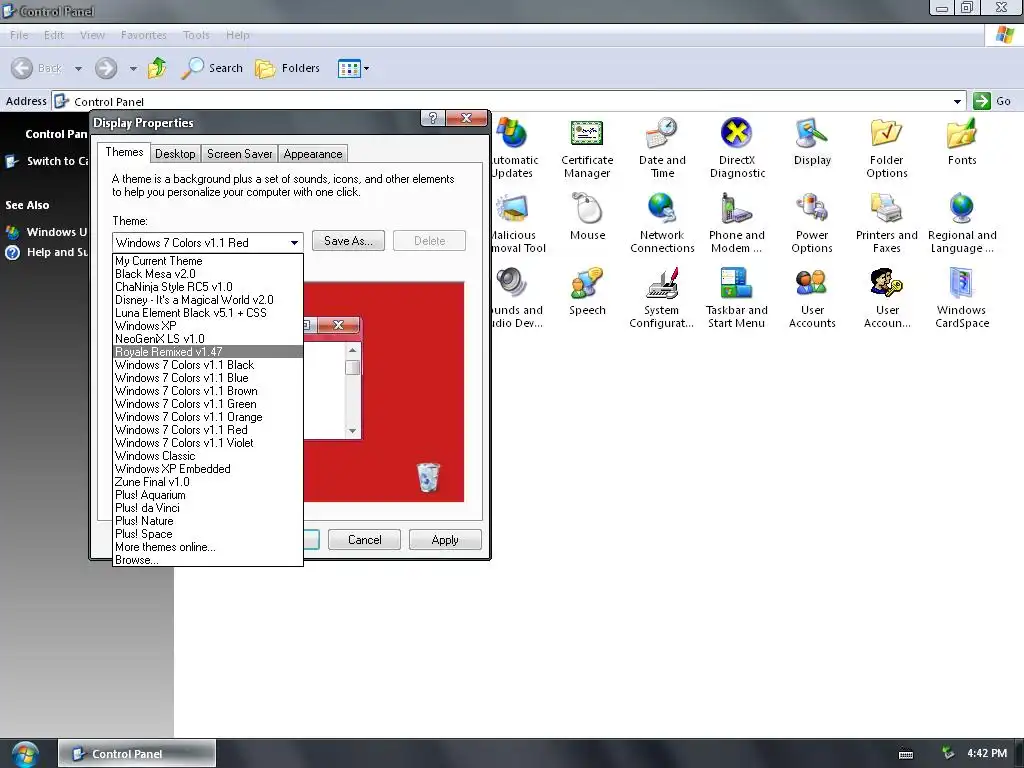This screenshot has height=768, width=1024.
Task: Open Printers and Faxes icon
Action: tap(886, 223)
